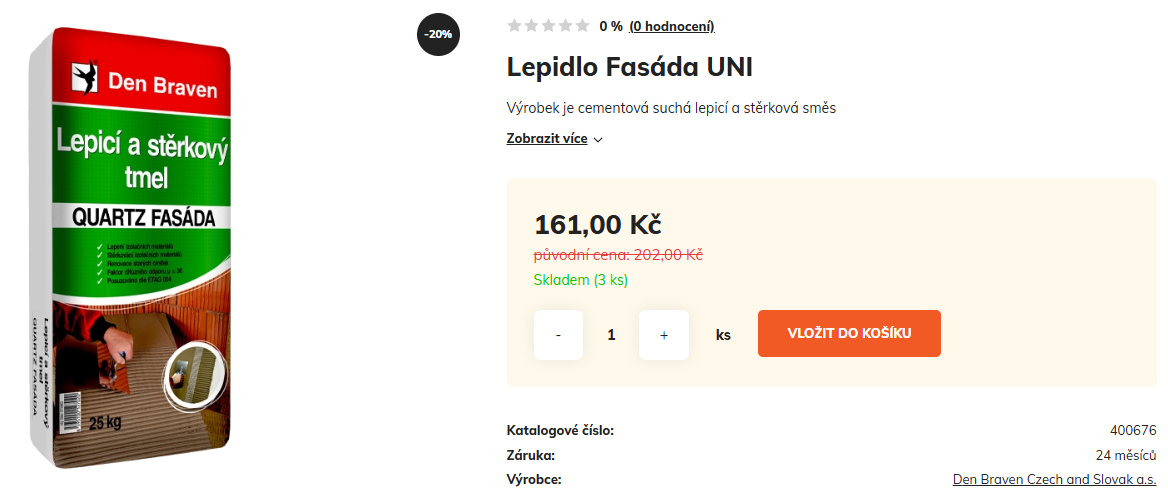Click the 161,00 Kč price
The image size is (1168, 490).
(598, 224)
